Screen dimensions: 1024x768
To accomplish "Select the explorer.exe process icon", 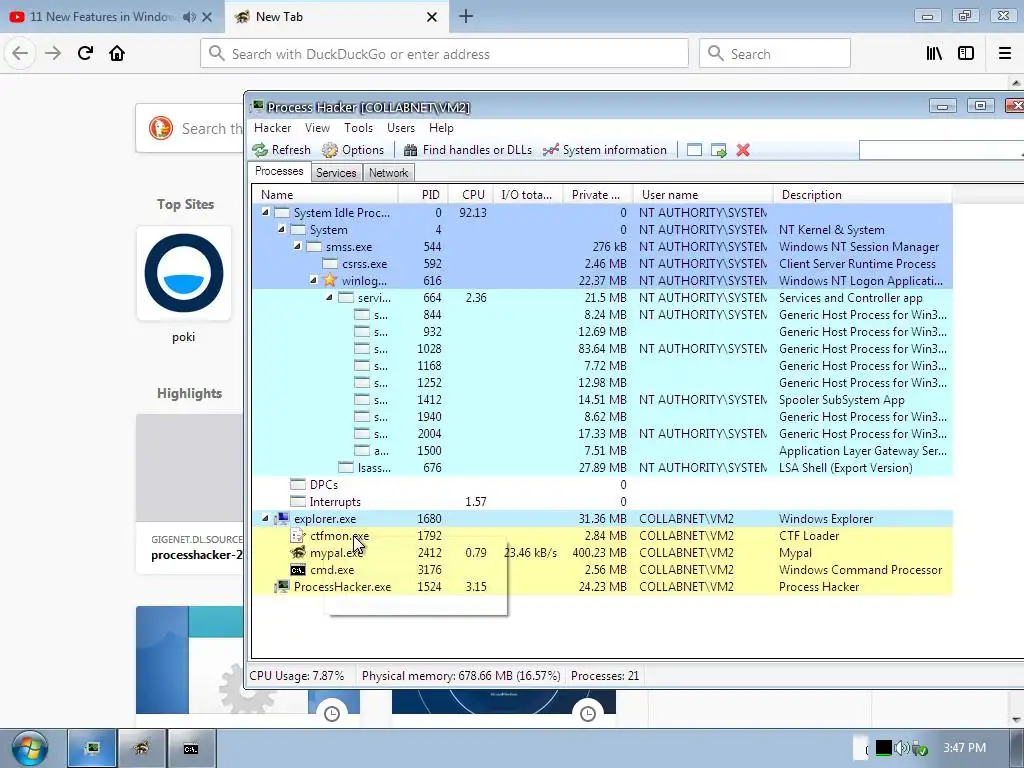I will pyautogui.click(x=282, y=519).
